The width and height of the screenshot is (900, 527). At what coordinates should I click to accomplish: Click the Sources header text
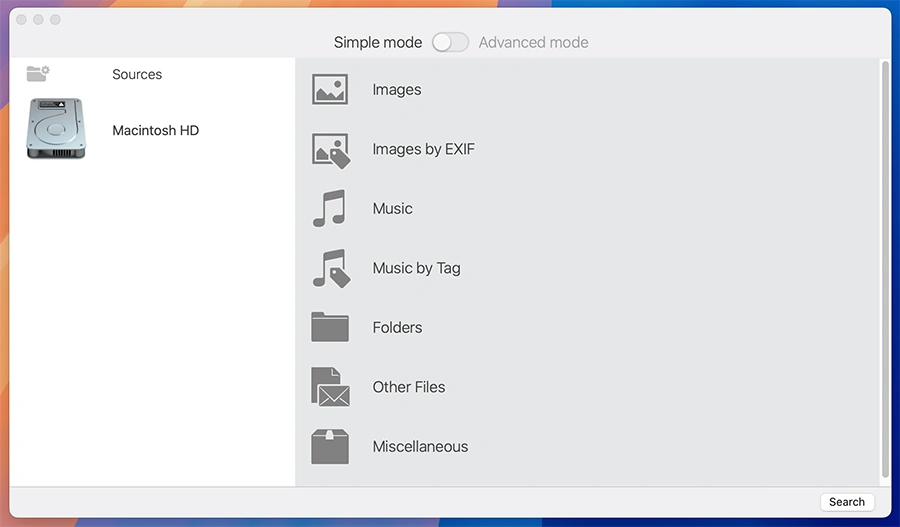[x=137, y=75]
